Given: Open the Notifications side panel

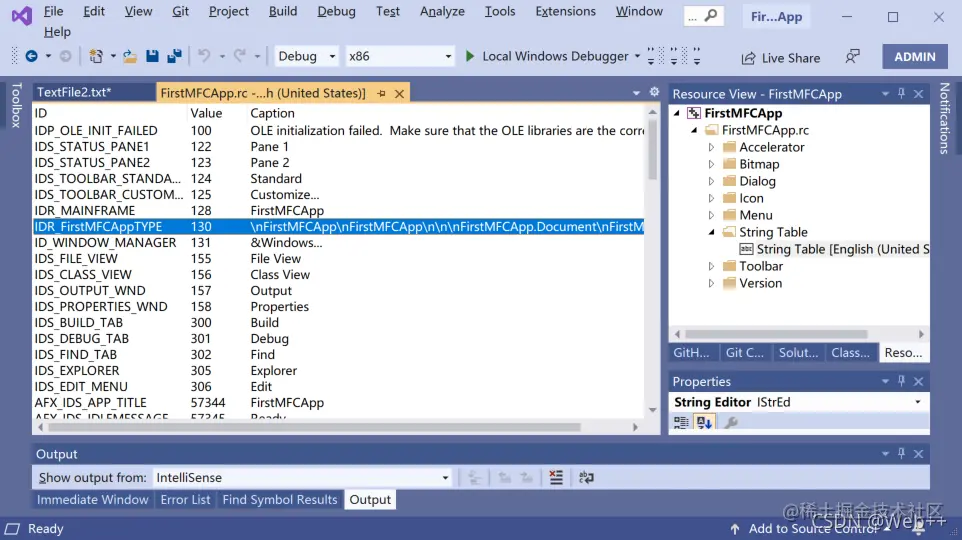Looking at the screenshot, I should tap(944, 118).
